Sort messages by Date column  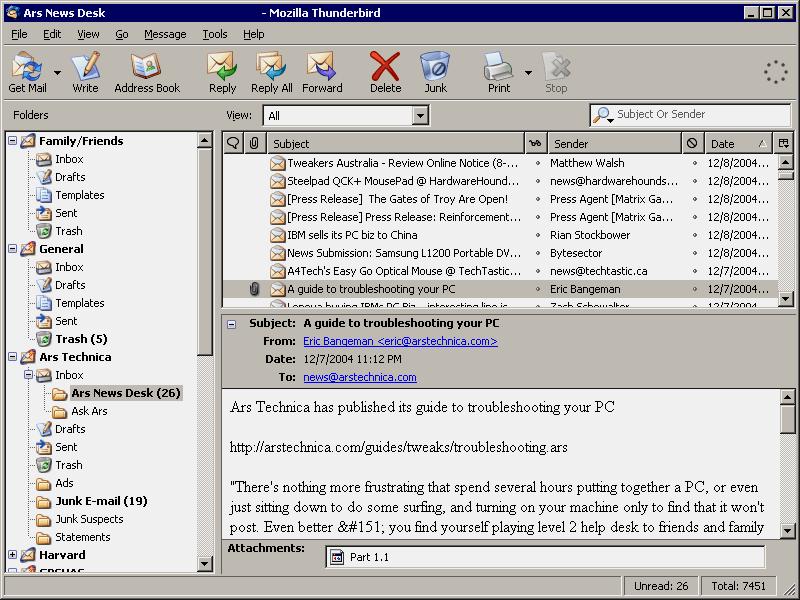click(738, 143)
